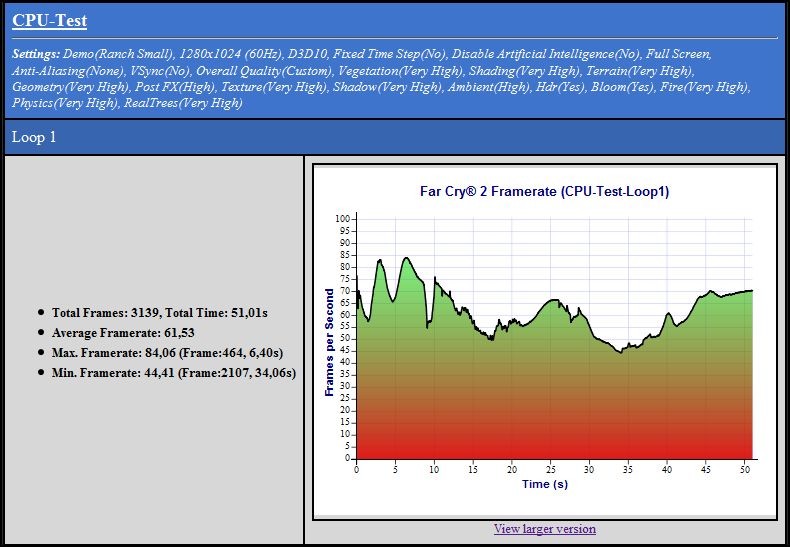Select the 'Loop 1' section header
Image resolution: width=790 pixels, height=547 pixels.
(395, 137)
